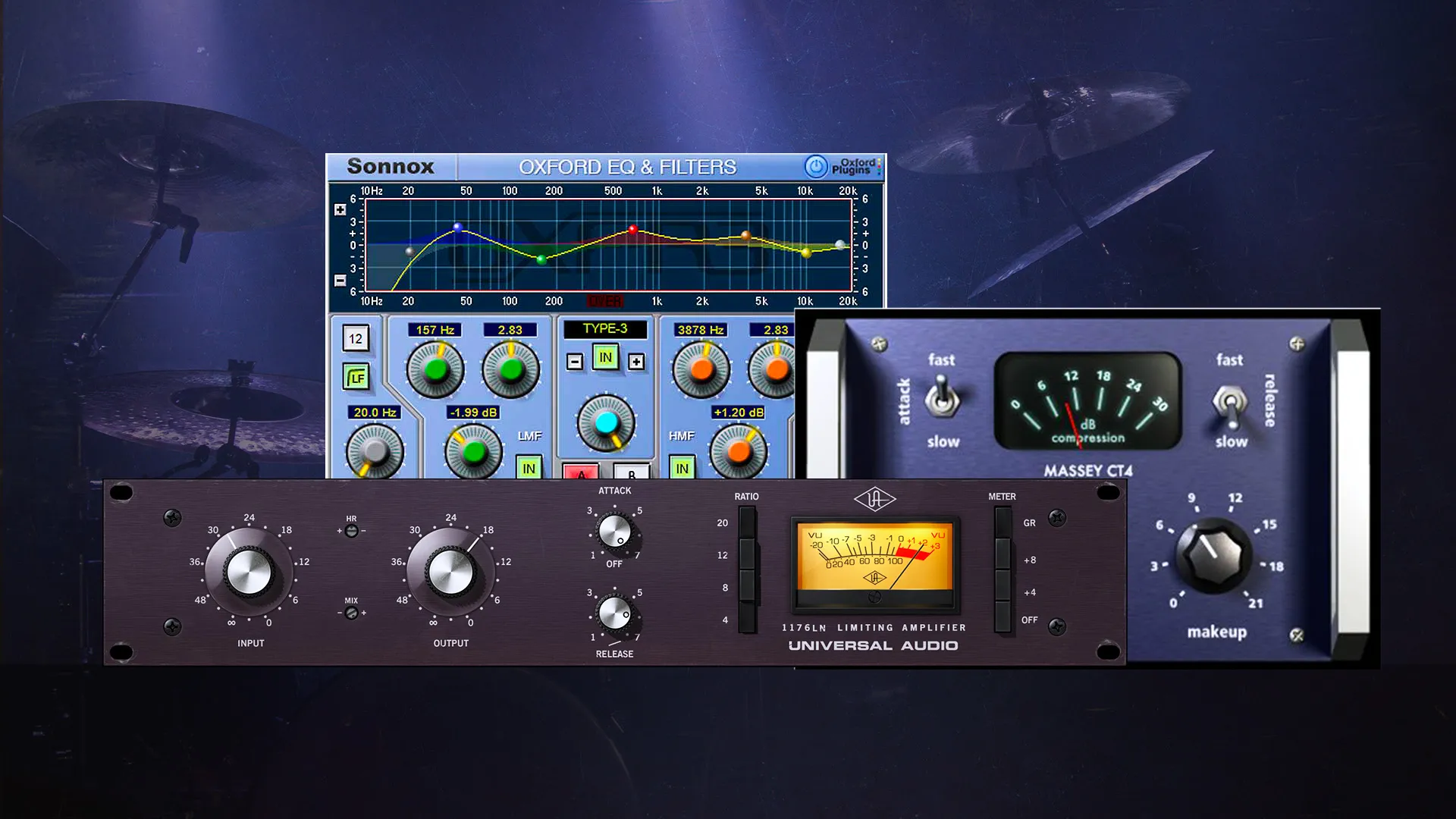Click the plus icon left of EQ graph

[x=340, y=209]
